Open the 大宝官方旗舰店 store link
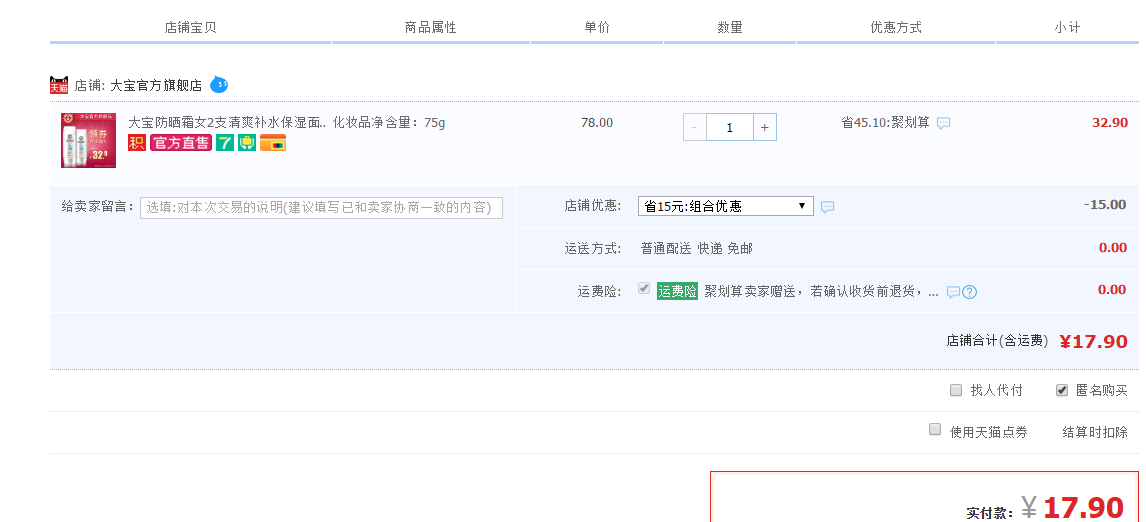Viewport: 1146px width, 522px height. click(156, 86)
